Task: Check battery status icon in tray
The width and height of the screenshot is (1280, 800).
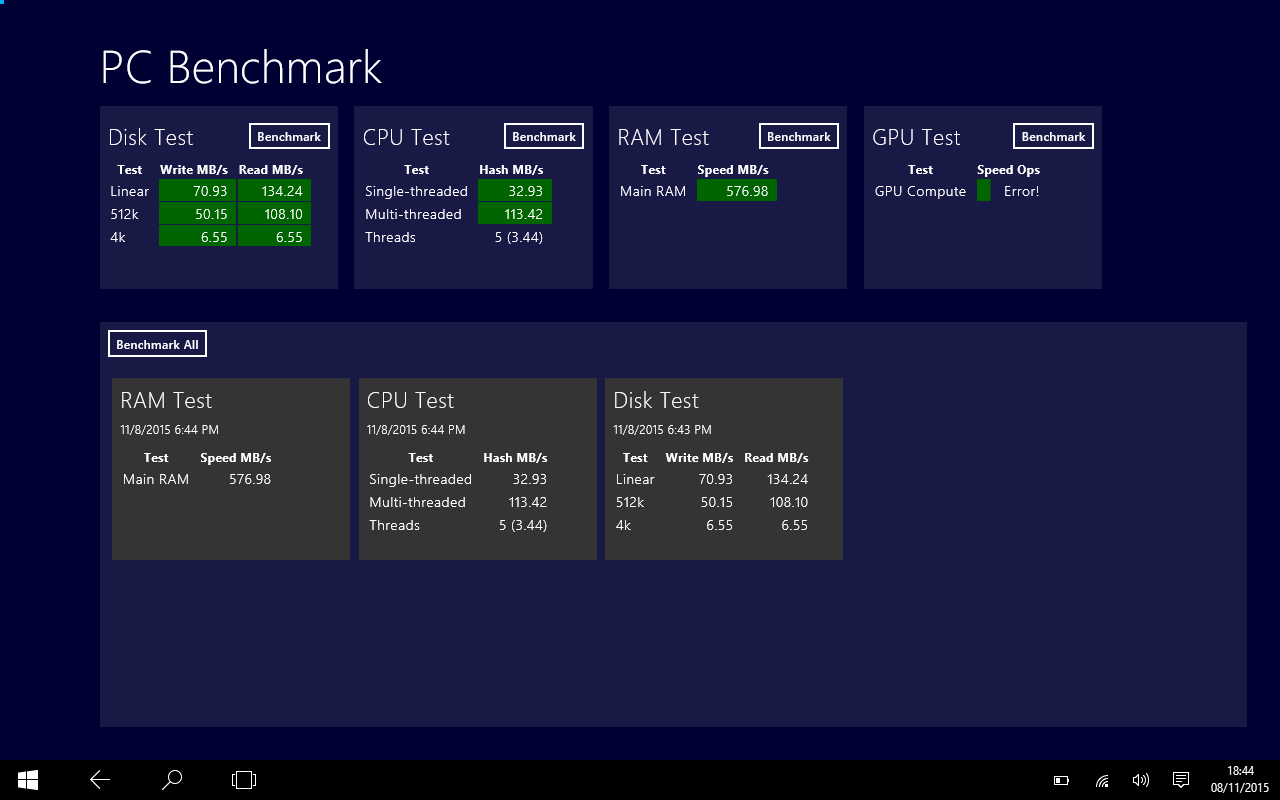Action: (x=1062, y=780)
